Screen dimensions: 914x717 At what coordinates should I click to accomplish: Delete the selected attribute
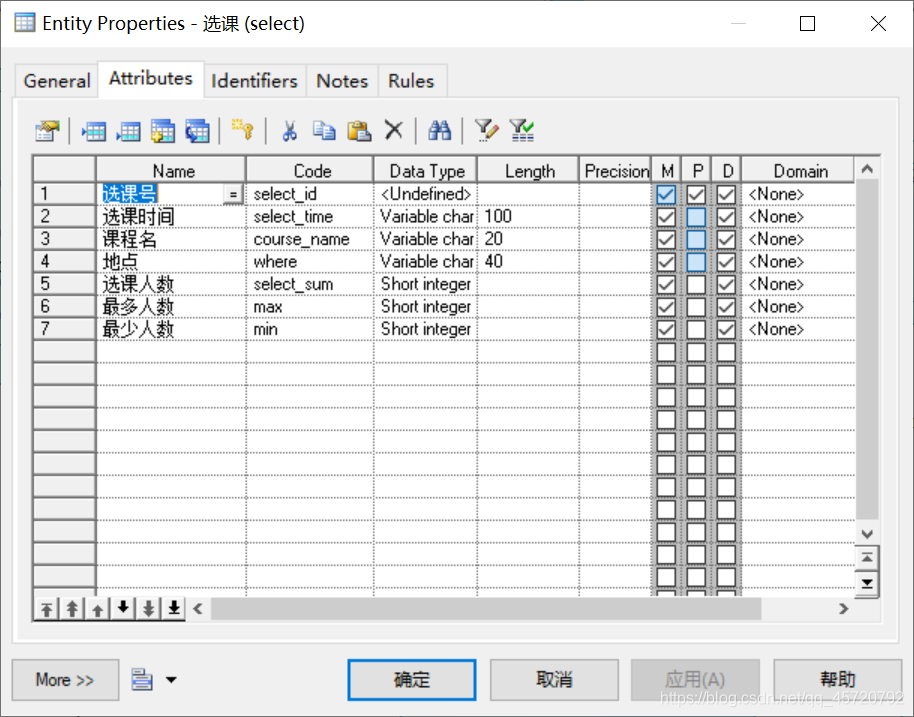click(392, 130)
